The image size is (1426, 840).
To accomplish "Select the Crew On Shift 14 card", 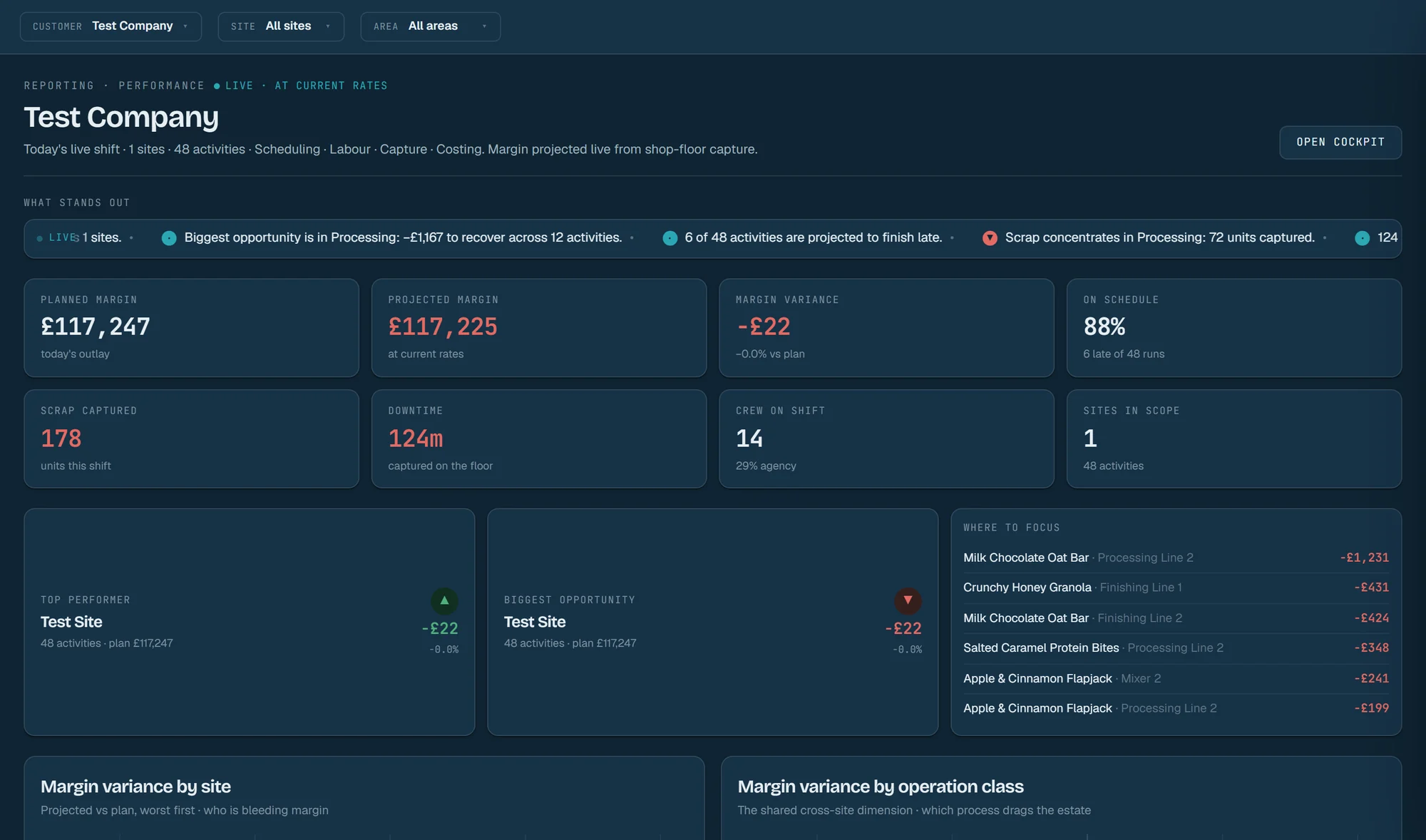I will pos(886,439).
